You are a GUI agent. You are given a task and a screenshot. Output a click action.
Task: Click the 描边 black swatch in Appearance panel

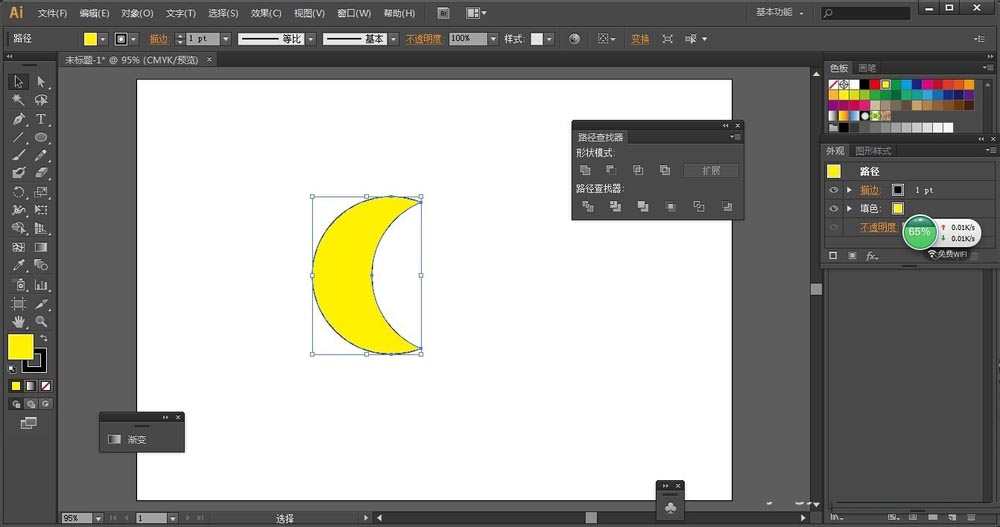[x=898, y=190]
